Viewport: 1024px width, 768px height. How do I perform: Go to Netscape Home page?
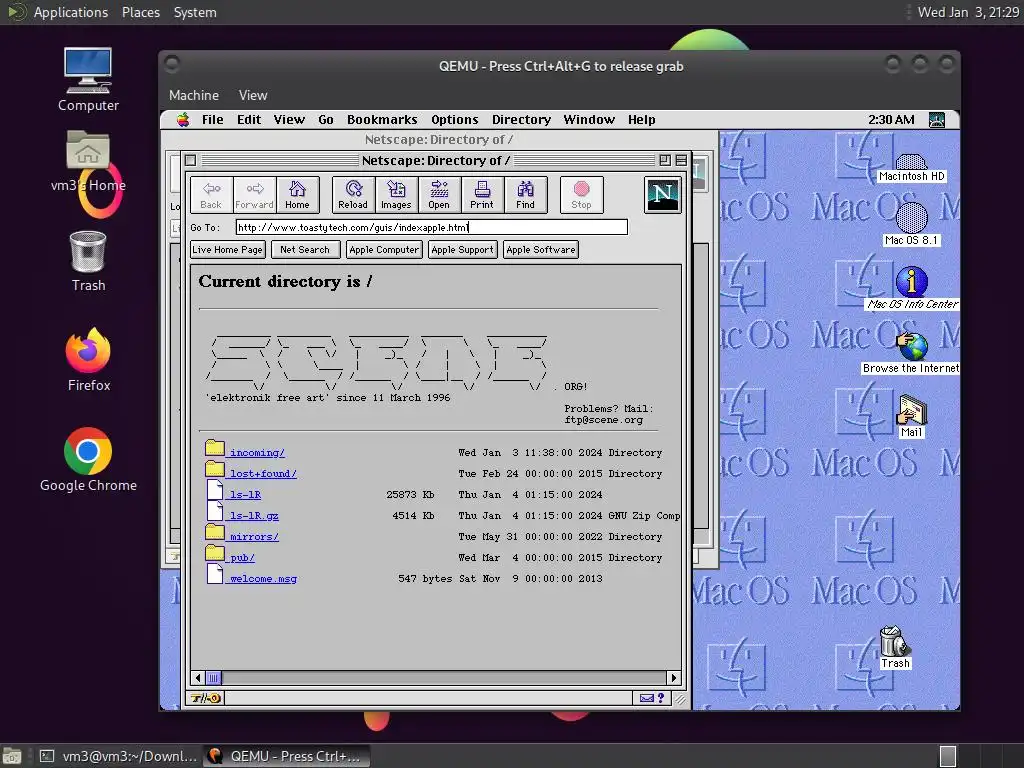(297, 195)
